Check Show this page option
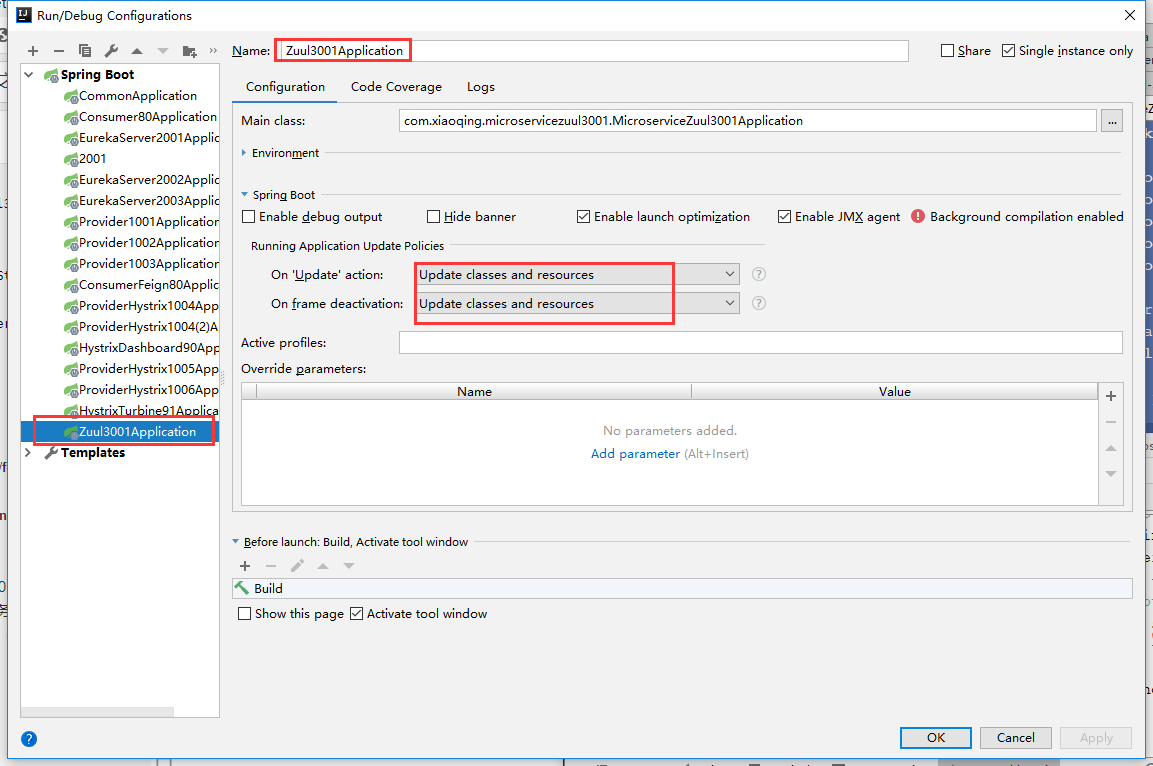The image size is (1153, 766). tap(244, 613)
